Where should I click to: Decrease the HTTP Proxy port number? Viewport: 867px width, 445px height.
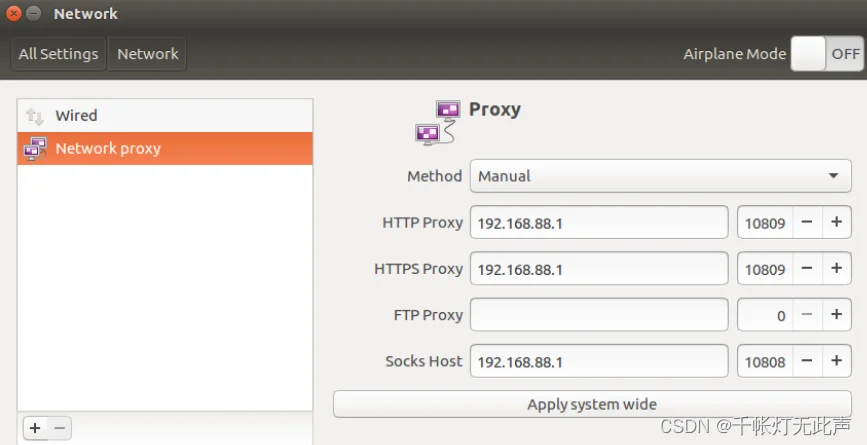[807, 223]
